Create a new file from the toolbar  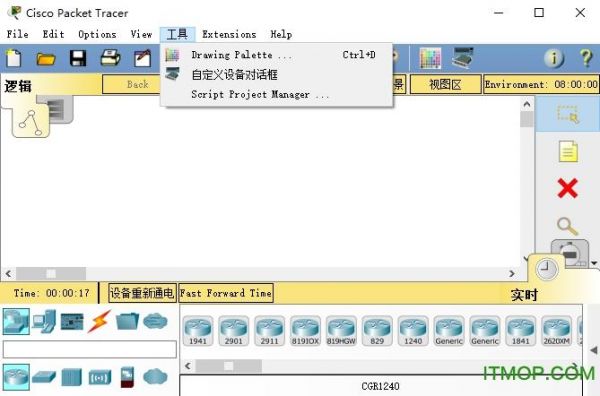(14, 59)
